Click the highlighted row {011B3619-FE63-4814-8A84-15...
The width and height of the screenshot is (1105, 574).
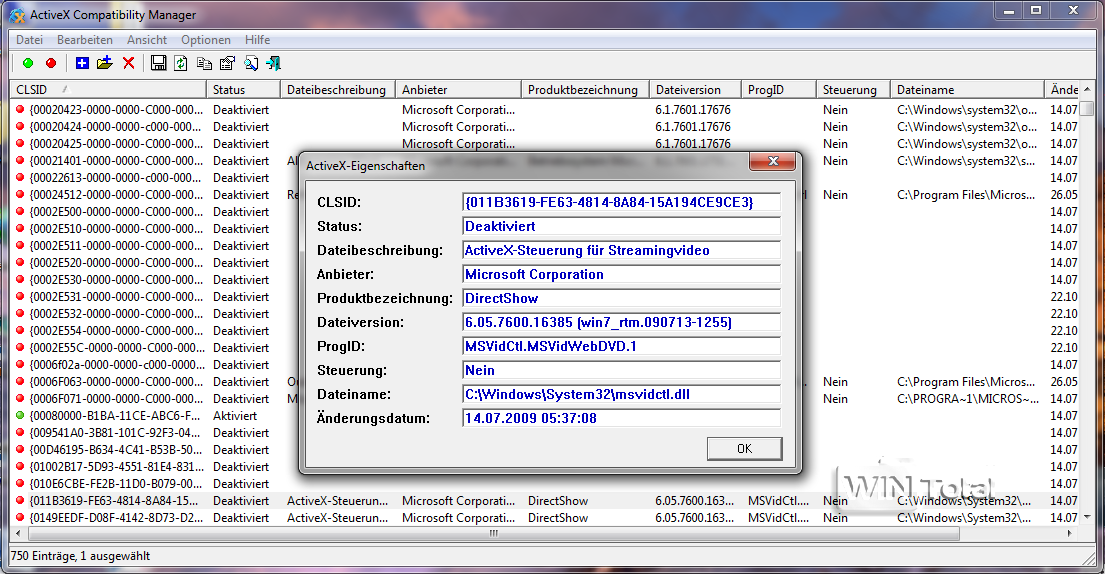coord(544,501)
